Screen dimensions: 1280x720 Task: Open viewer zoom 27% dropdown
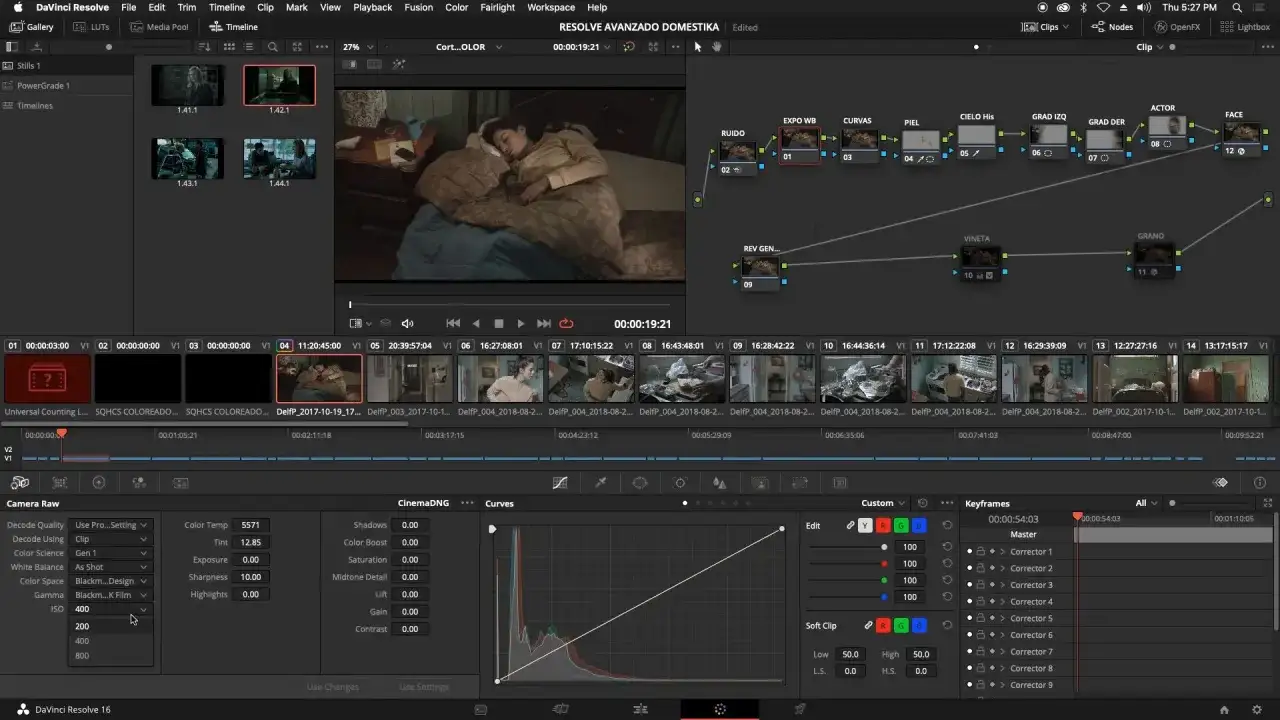358,47
